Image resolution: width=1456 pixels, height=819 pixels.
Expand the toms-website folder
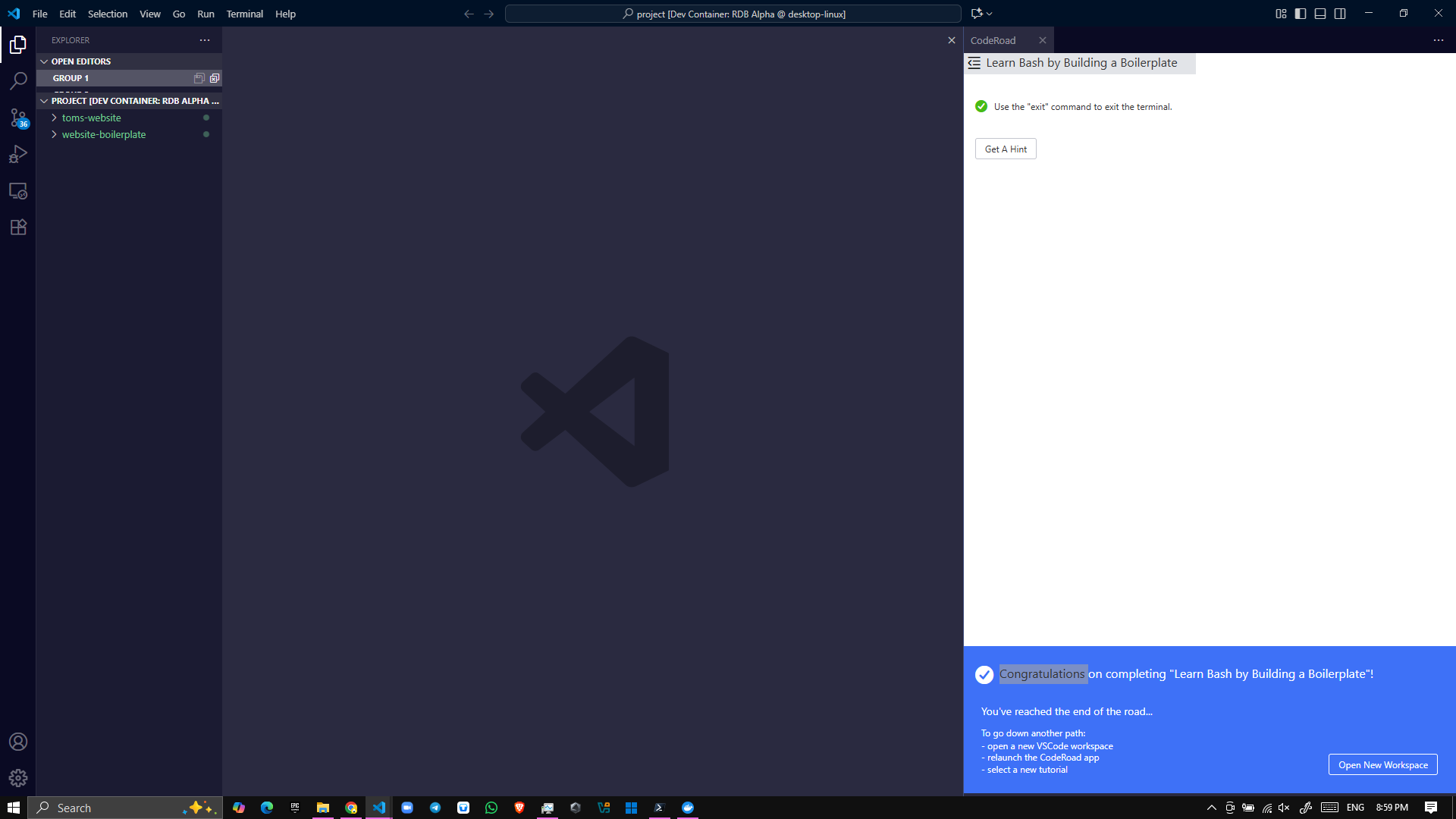(91, 118)
